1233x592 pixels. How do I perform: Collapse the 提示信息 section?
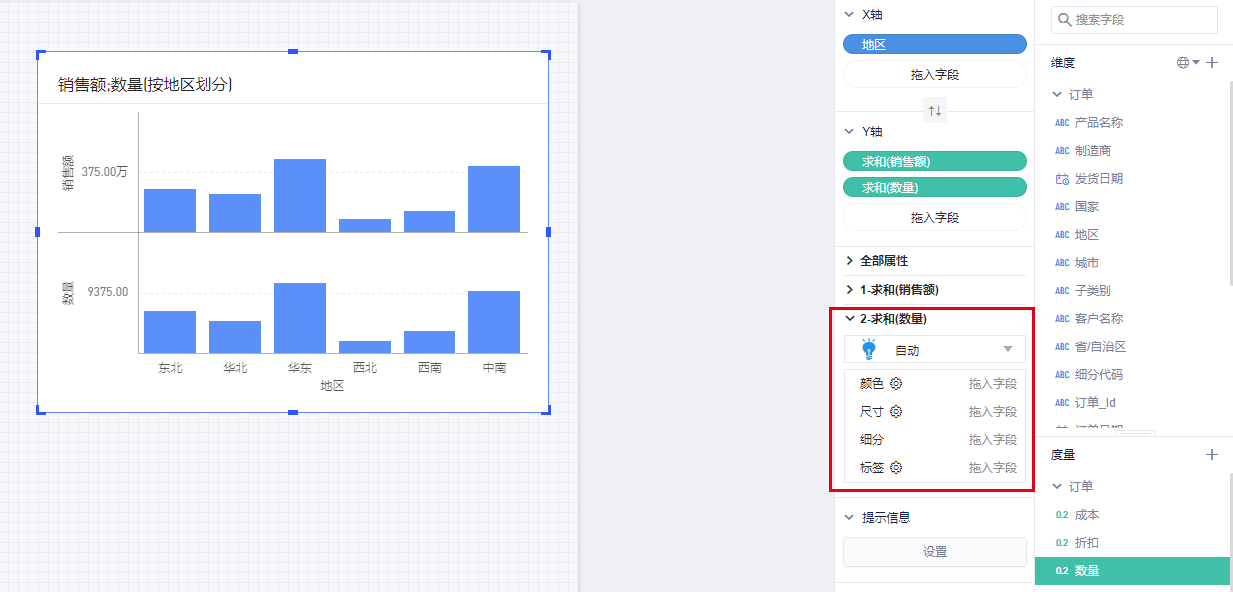click(850, 518)
